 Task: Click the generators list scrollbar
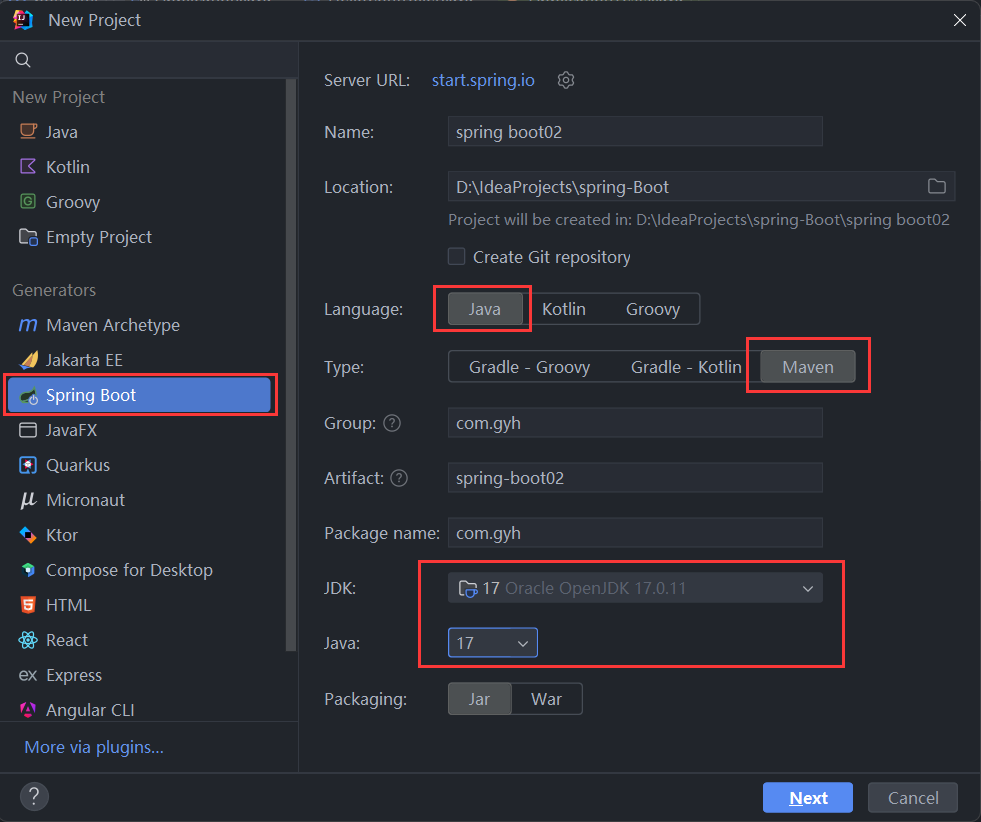pyautogui.click(x=290, y=365)
